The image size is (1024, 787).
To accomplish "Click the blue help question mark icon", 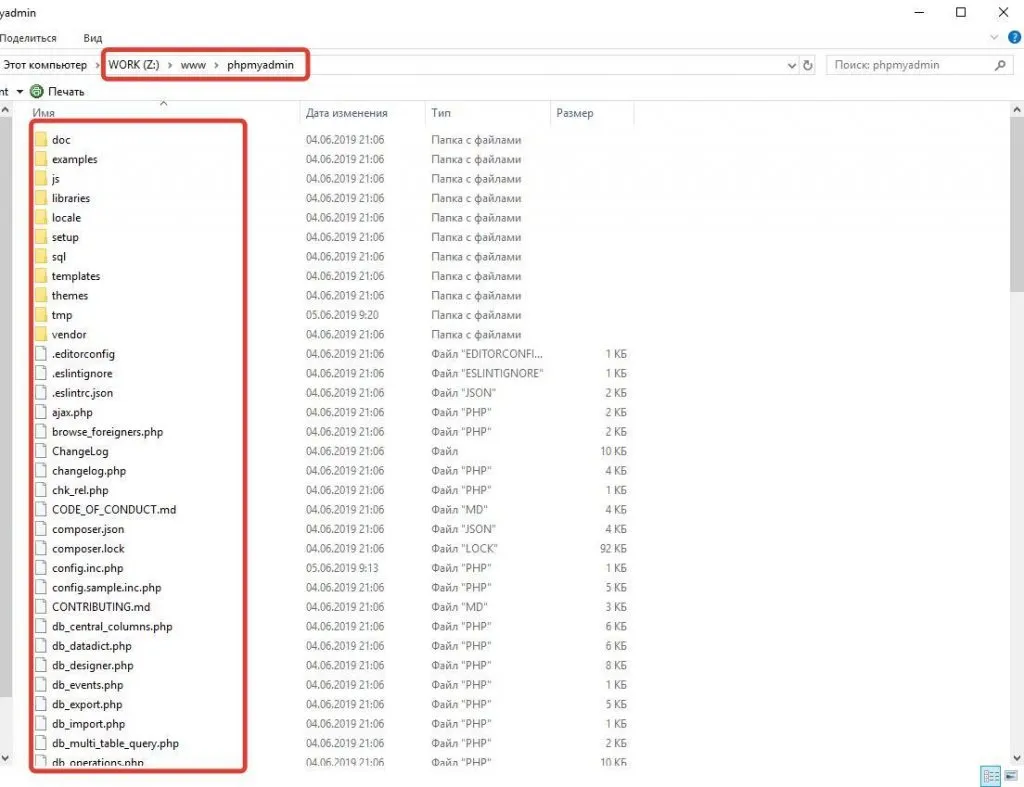I will pos(1014,37).
